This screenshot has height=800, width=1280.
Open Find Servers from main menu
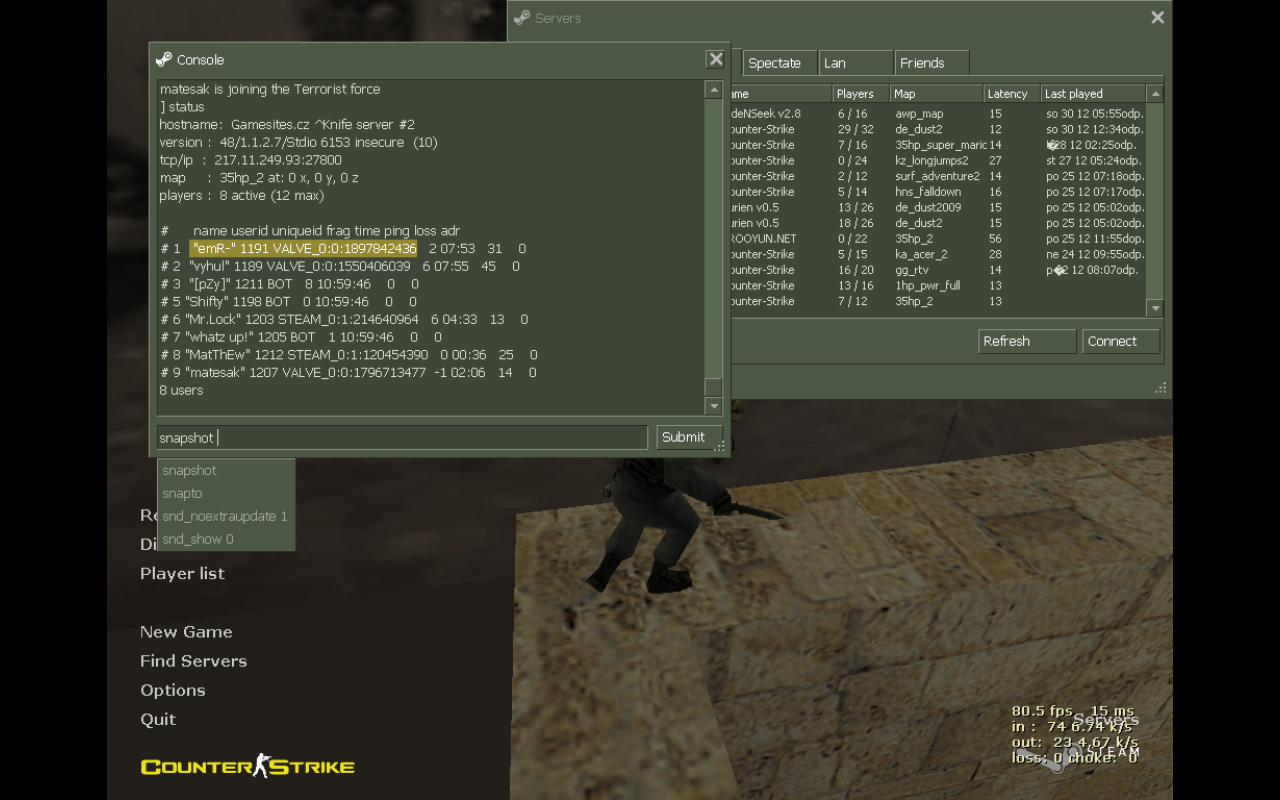coord(193,661)
